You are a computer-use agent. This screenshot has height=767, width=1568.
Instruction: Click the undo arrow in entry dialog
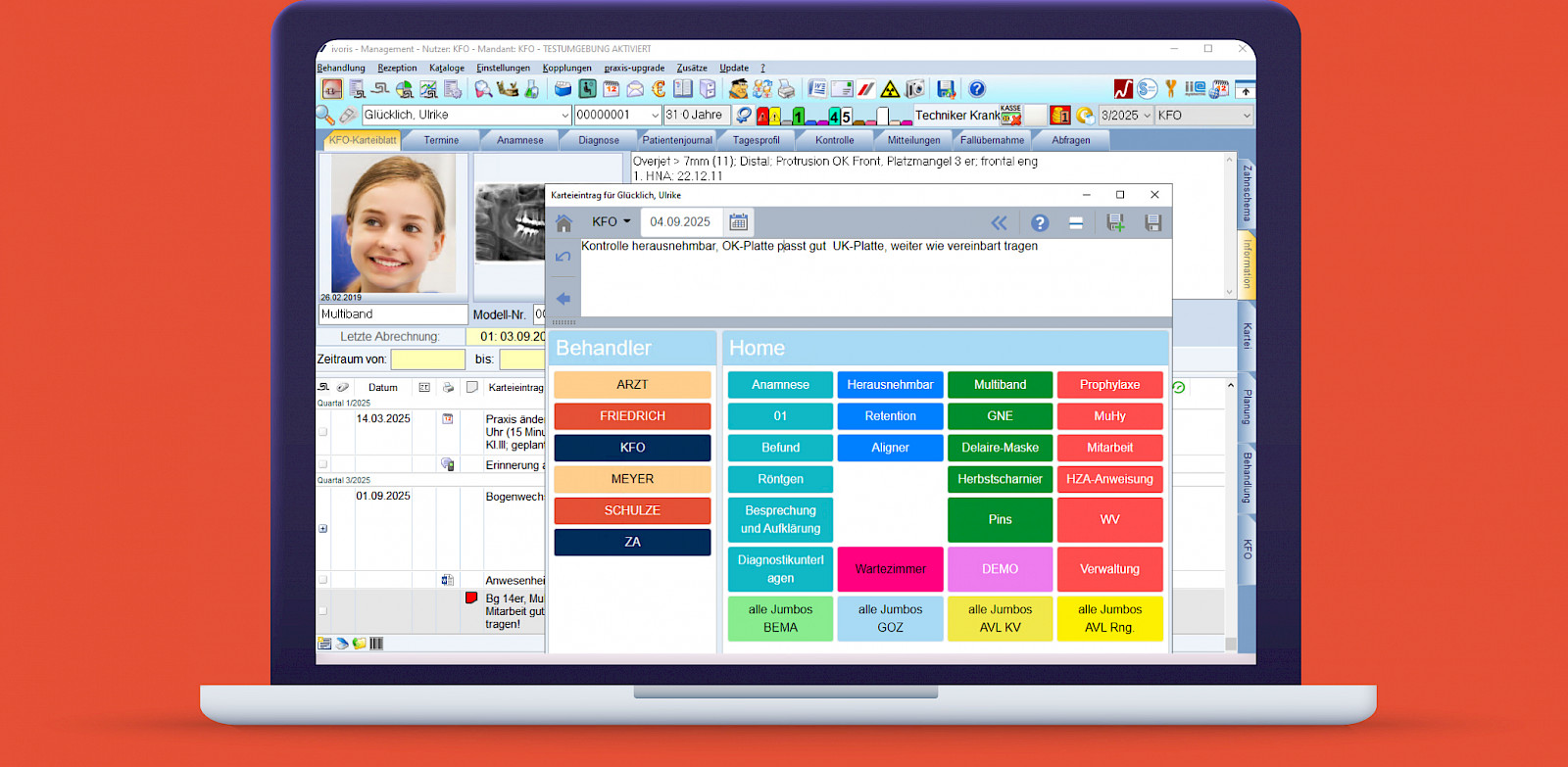point(563,257)
